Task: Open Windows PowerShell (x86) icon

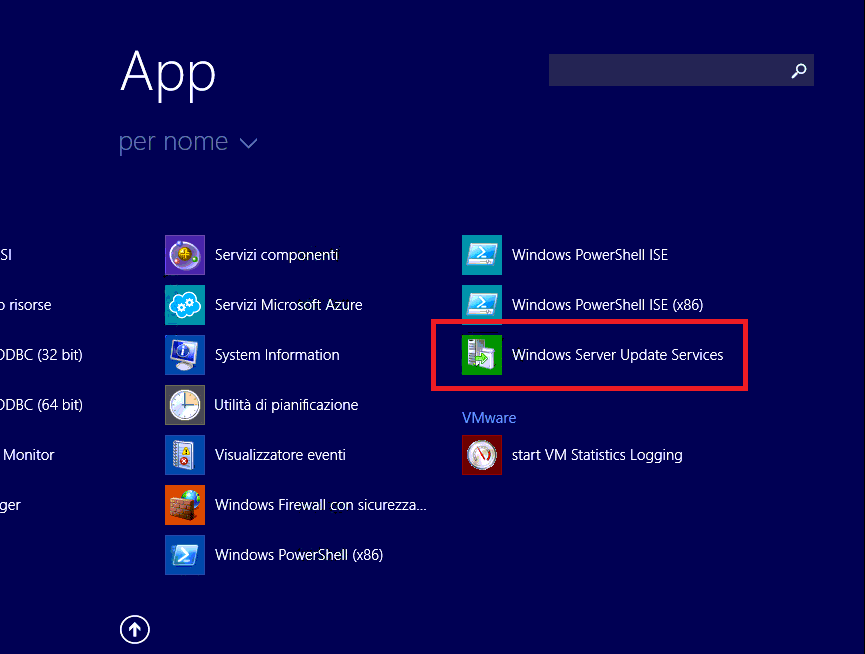Action: (185, 555)
